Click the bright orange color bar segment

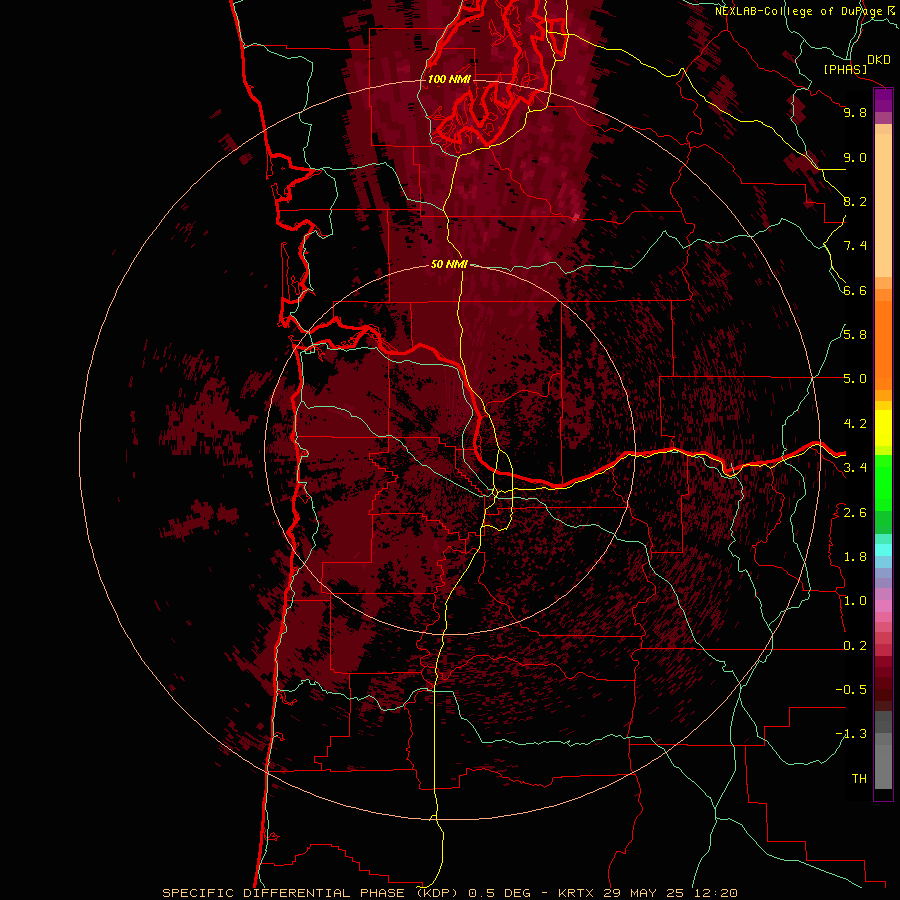[x=883, y=345]
